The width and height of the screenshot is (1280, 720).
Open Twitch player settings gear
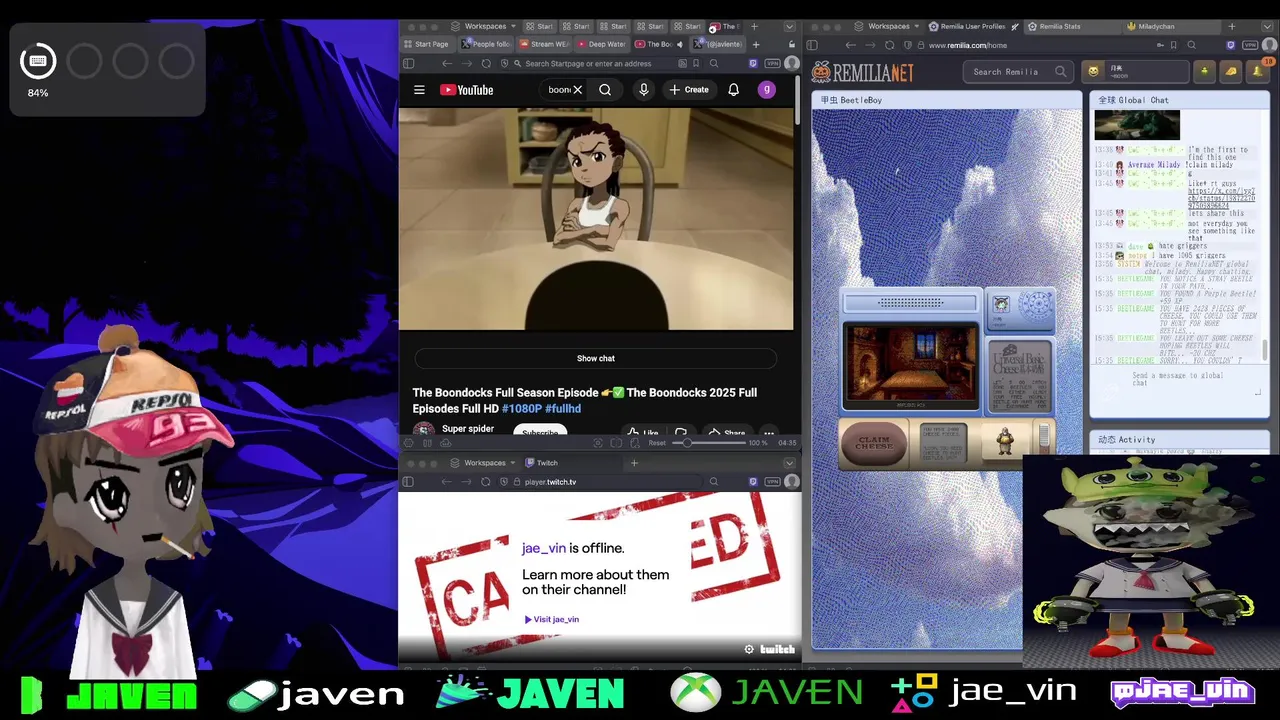tap(749, 650)
